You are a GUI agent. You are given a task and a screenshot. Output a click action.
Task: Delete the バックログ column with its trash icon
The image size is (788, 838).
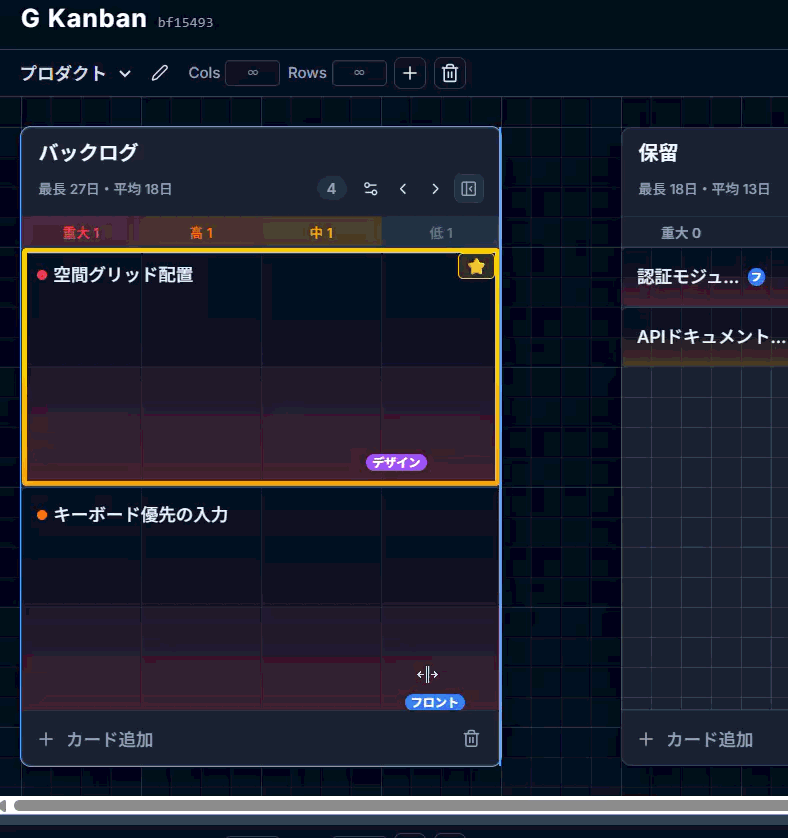[x=471, y=739]
